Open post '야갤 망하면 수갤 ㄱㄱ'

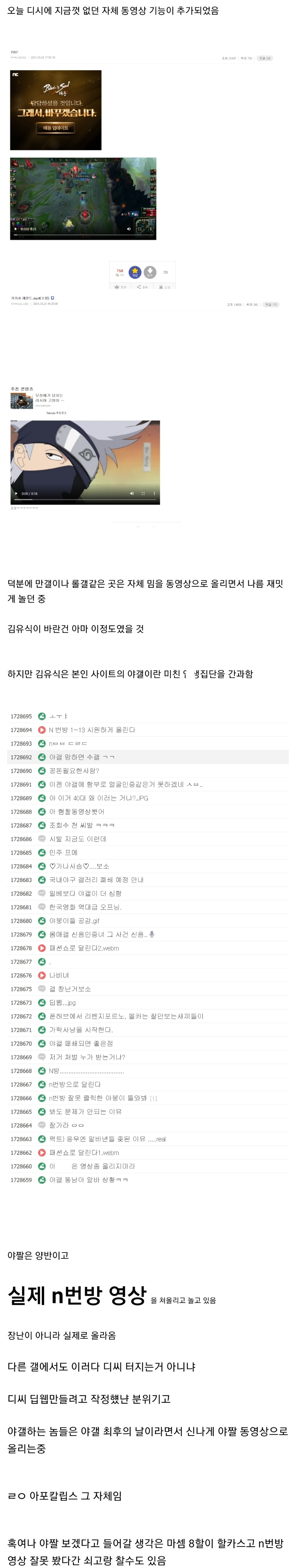click(x=82, y=757)
